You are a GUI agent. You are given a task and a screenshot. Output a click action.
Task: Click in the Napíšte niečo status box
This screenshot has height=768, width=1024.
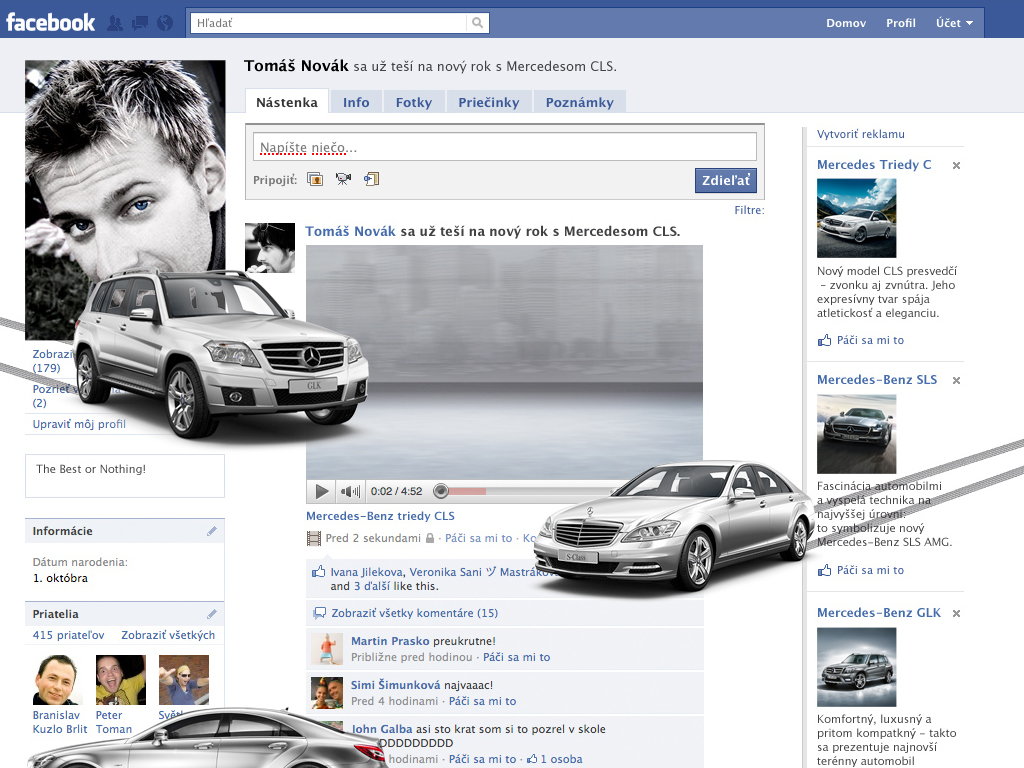[504, 147]
